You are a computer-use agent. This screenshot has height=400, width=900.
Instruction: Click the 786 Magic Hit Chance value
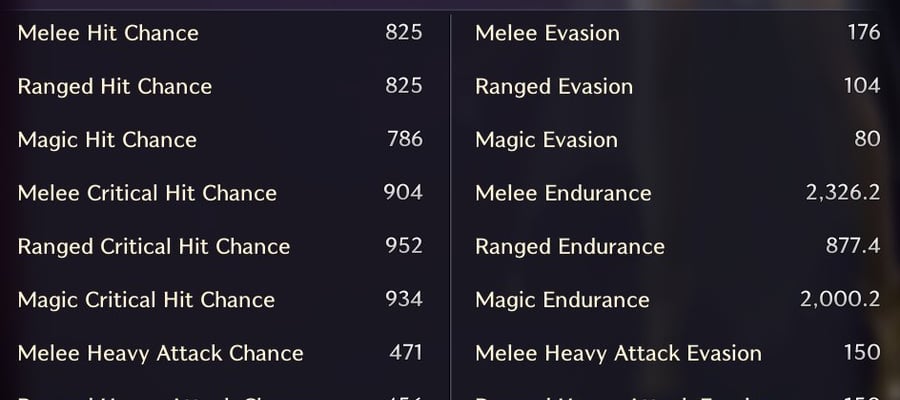point(405,139)
